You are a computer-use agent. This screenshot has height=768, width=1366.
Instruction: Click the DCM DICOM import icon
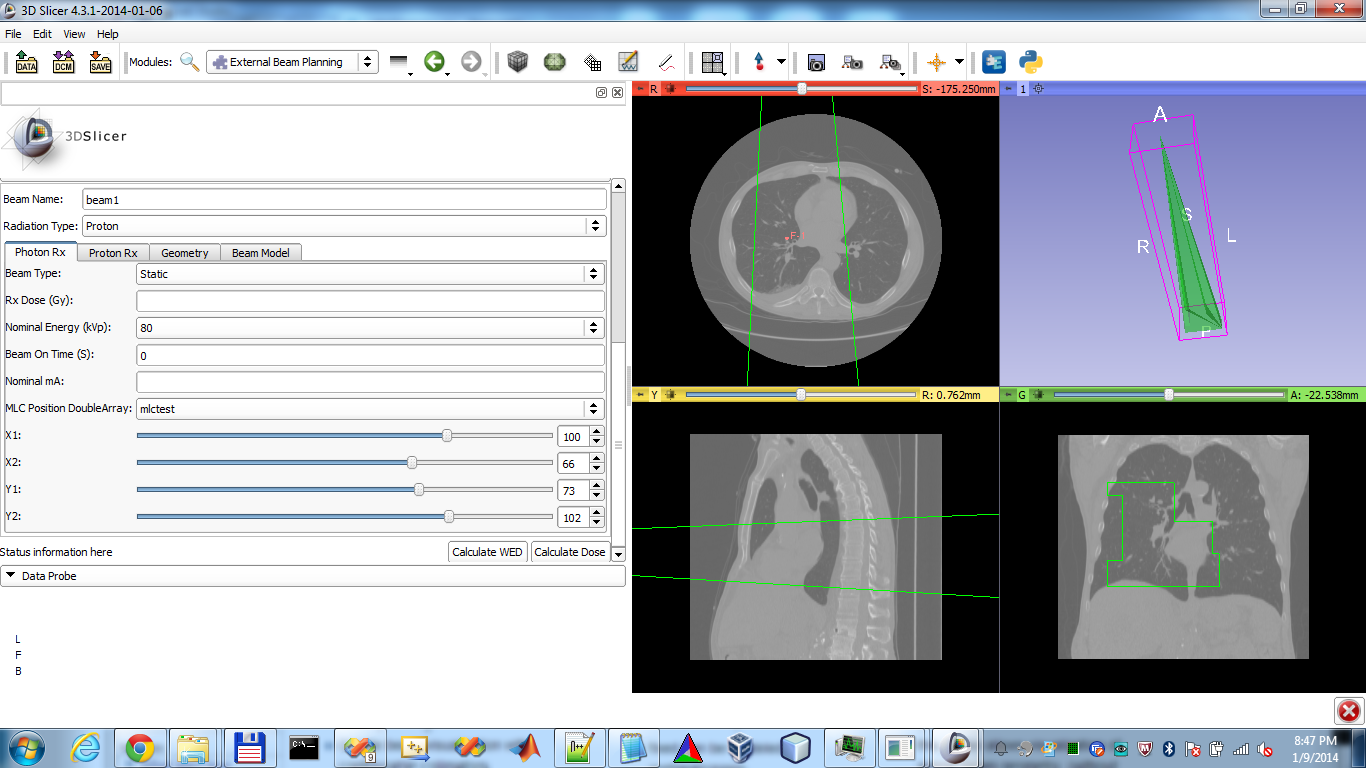point(63,62)
